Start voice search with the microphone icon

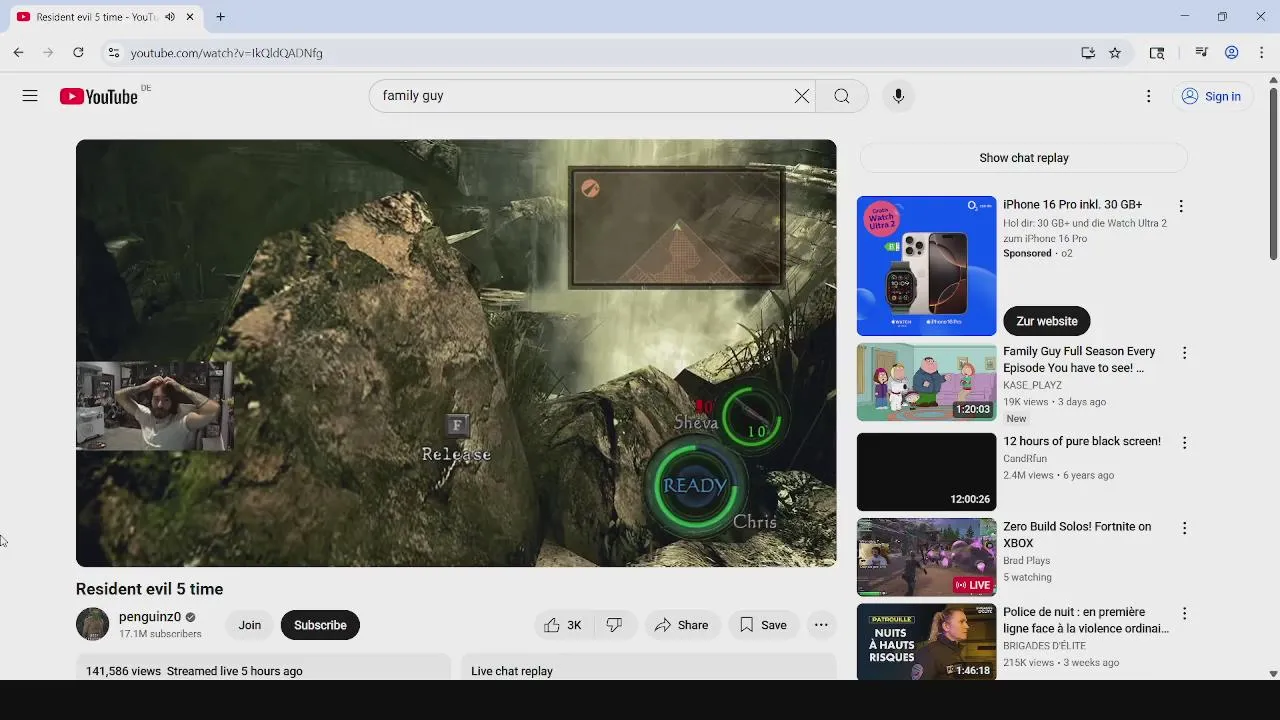coord(898,96)
